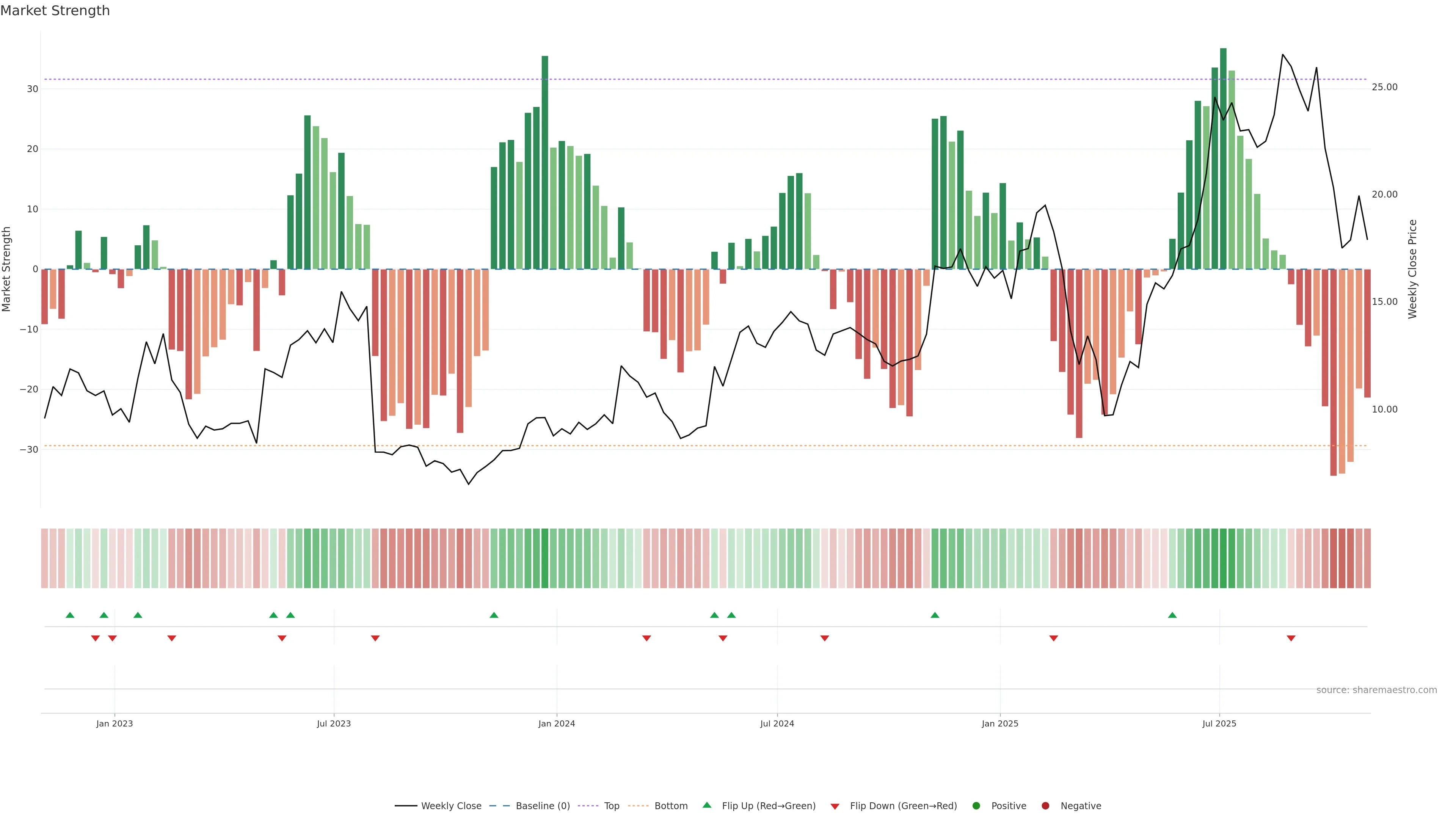
Task: Click the first green flip-up triangle marker
Action: [70, 615]
